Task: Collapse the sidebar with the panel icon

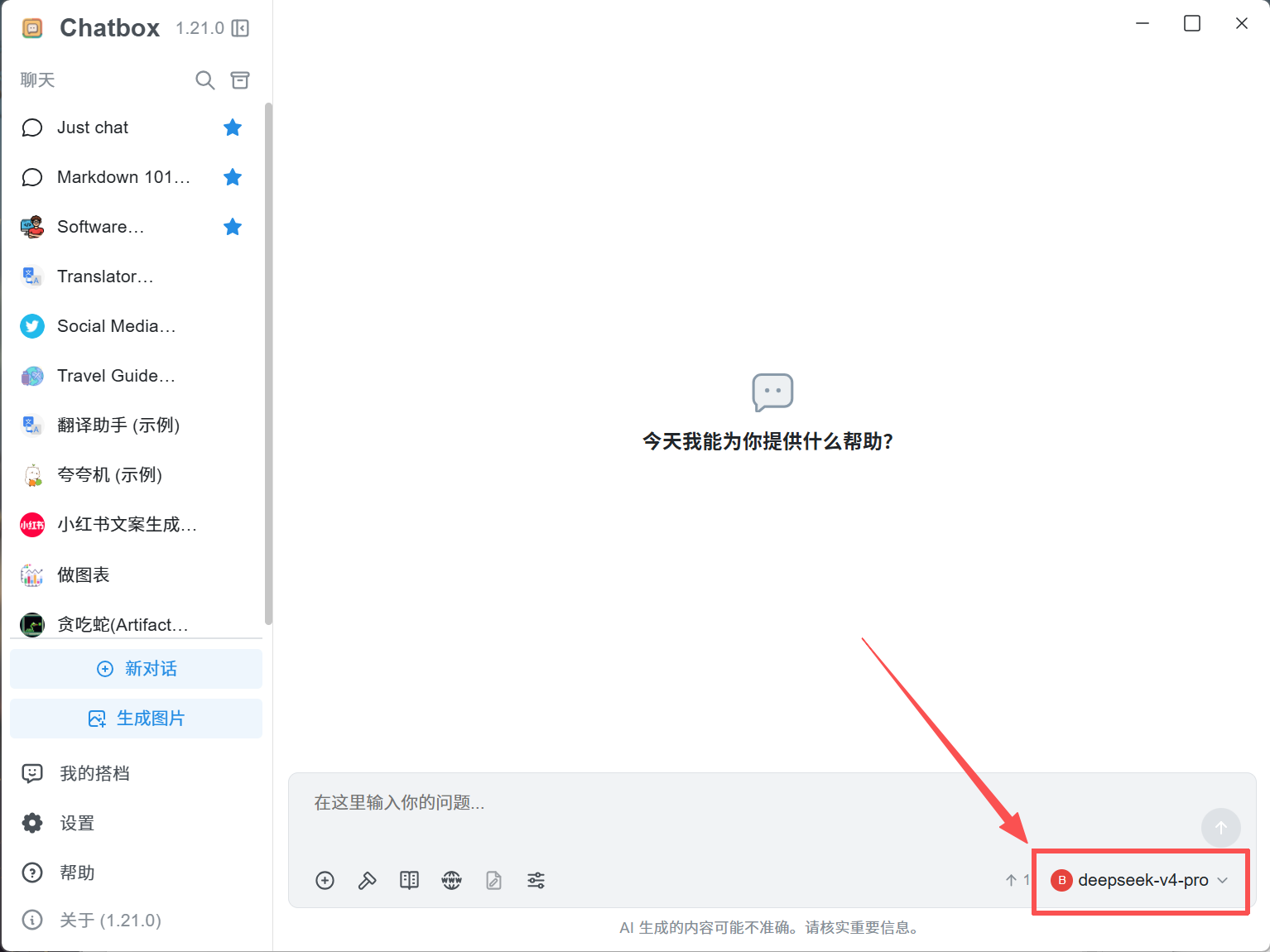Action: 240,29
